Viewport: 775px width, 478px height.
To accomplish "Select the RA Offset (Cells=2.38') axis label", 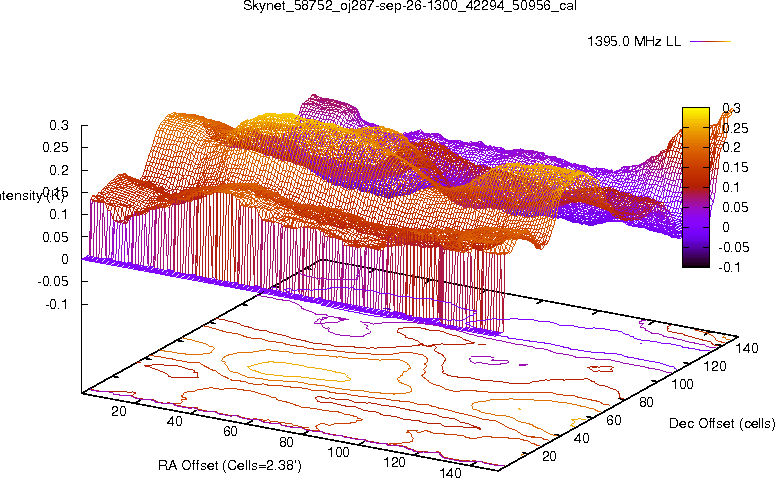I will coord(230,465).
